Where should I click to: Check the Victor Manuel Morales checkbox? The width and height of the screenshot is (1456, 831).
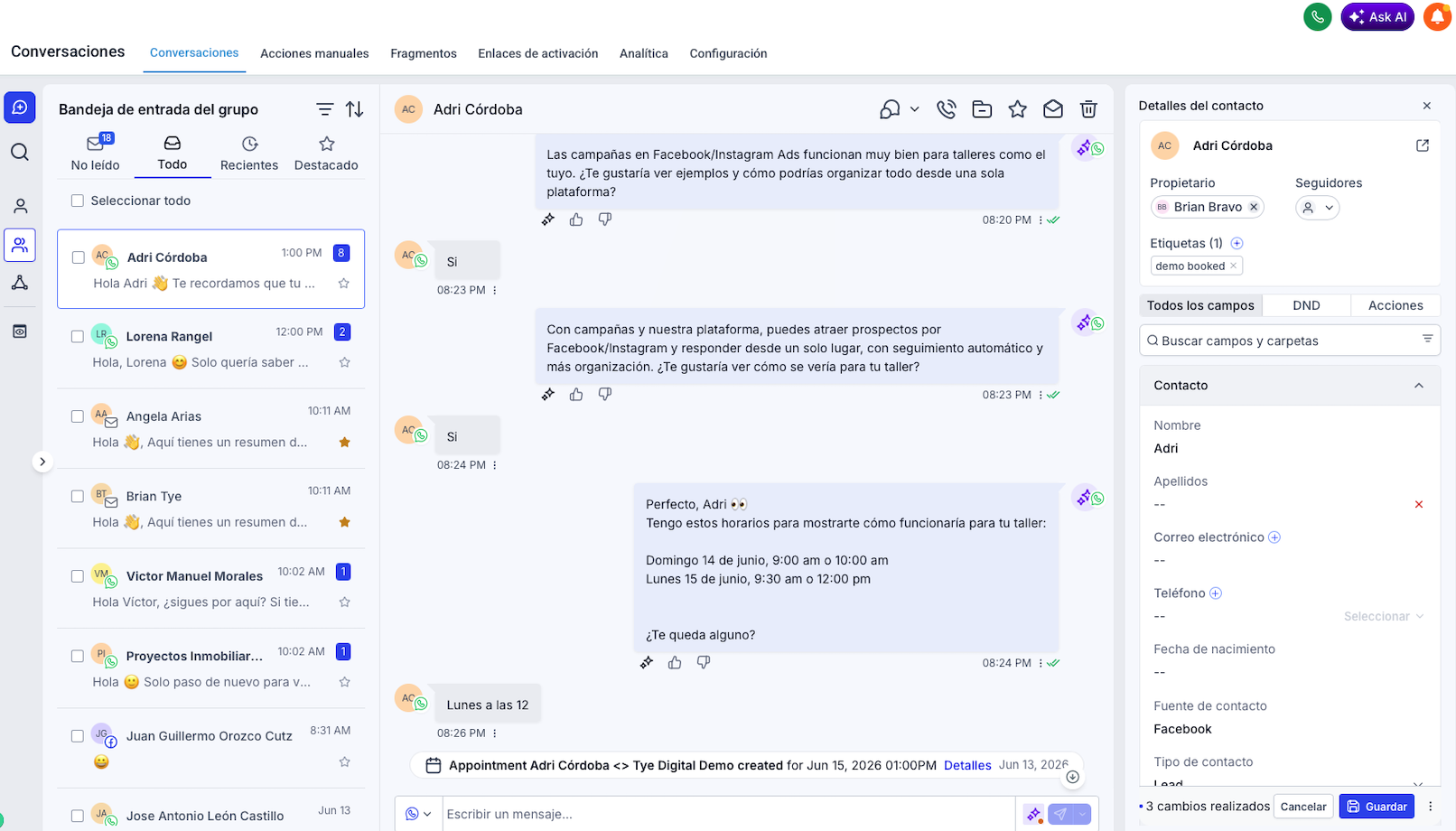[78, 576]
